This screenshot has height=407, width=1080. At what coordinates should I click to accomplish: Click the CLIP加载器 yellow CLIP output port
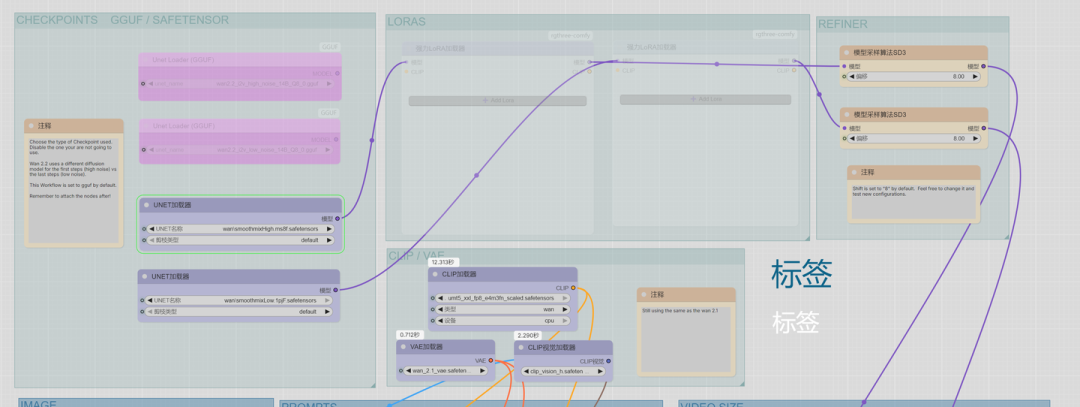[573, 288]
